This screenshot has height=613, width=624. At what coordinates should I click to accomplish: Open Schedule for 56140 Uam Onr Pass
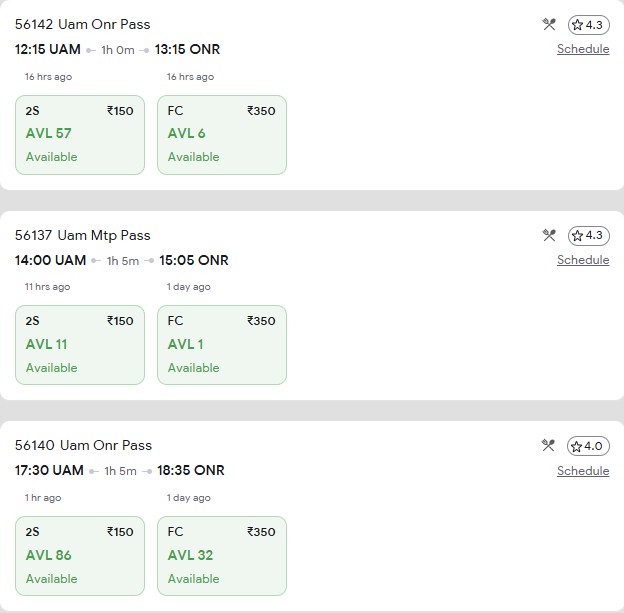pos(583,471)
